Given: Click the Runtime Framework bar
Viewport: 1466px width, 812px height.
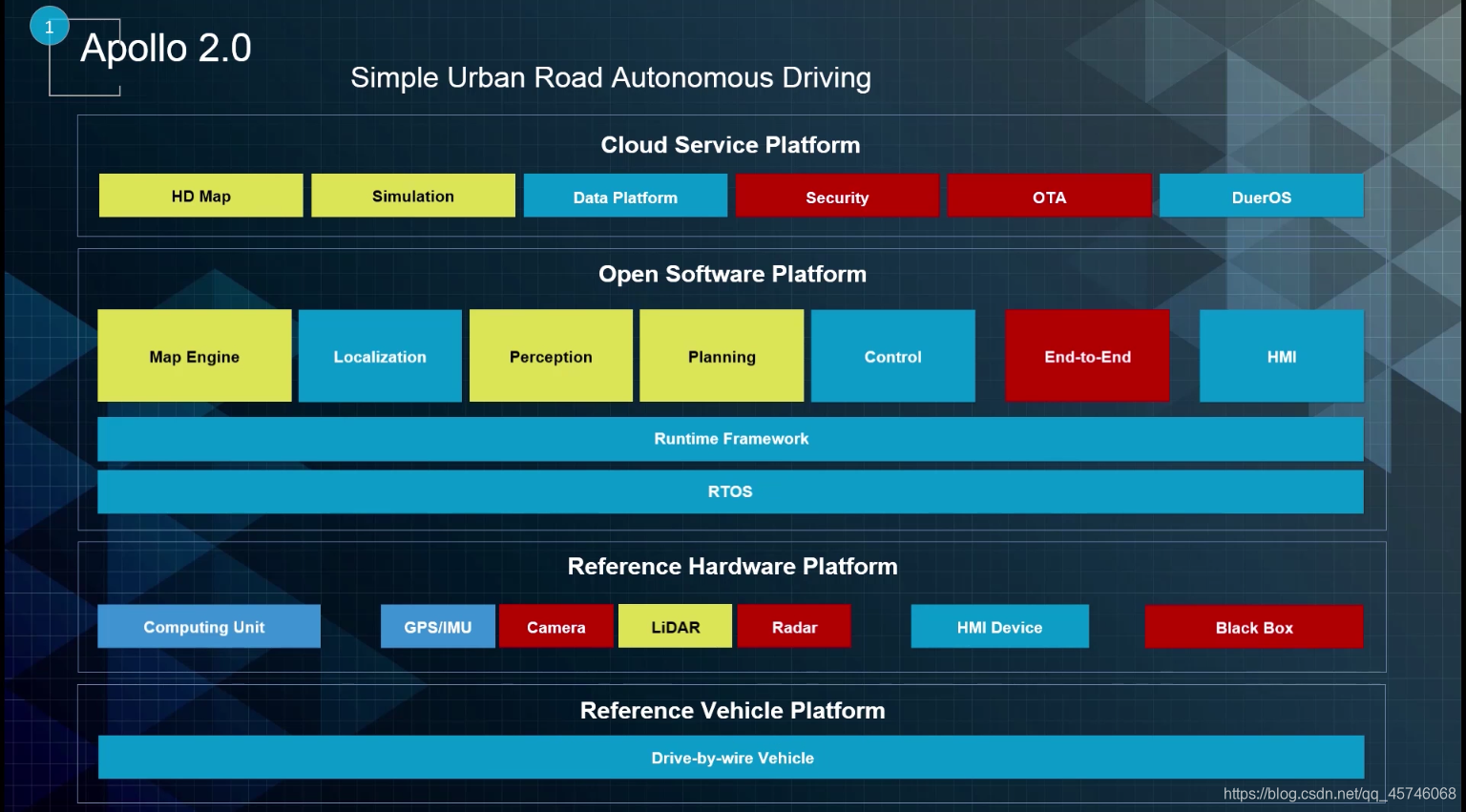Looking at the screenshot, I should pyautogui.click(x=730, y=439).
